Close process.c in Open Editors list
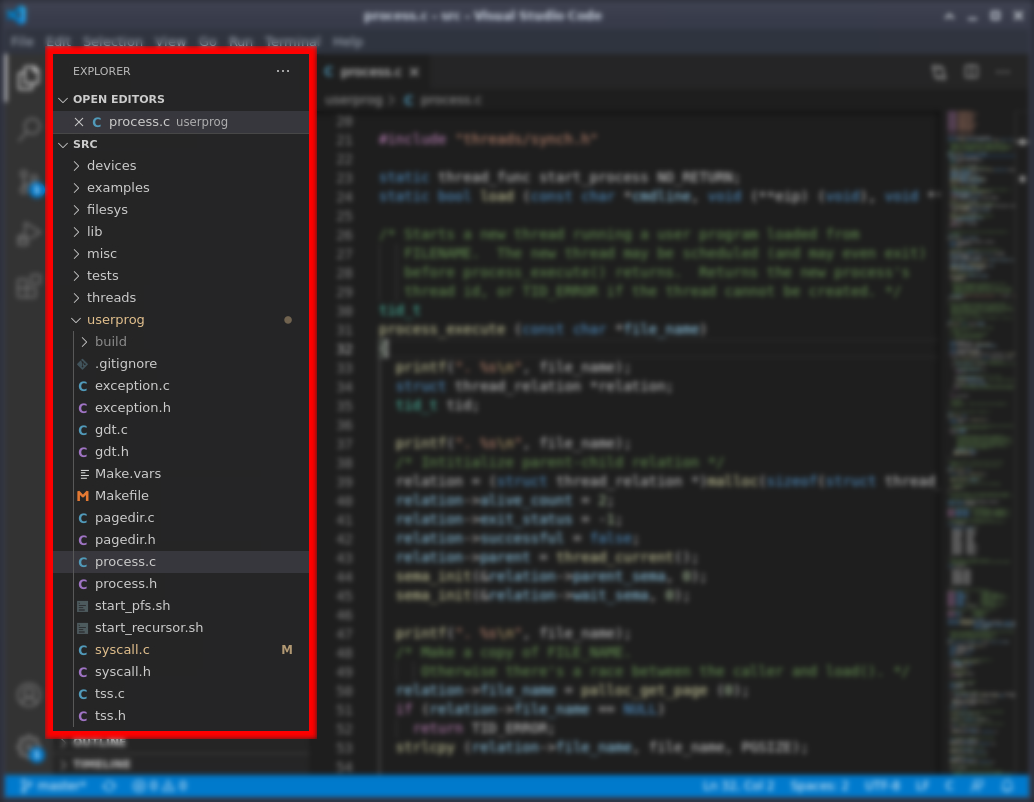1034x802 pixels. 79,122
